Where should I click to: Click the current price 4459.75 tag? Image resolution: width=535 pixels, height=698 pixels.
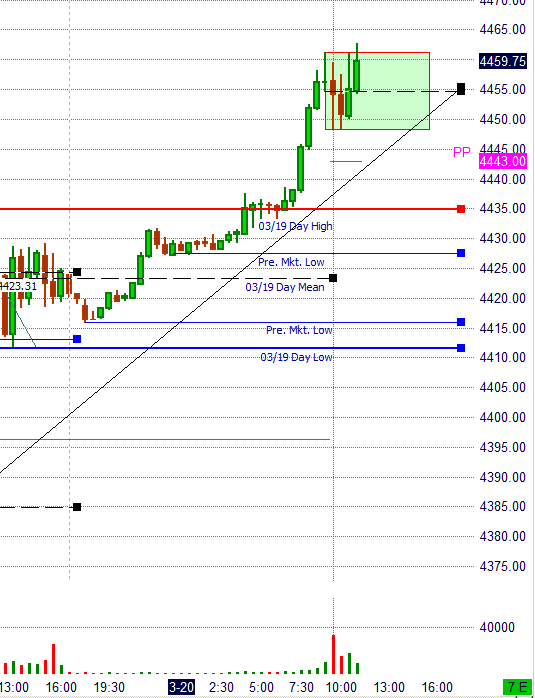(503, 61)
